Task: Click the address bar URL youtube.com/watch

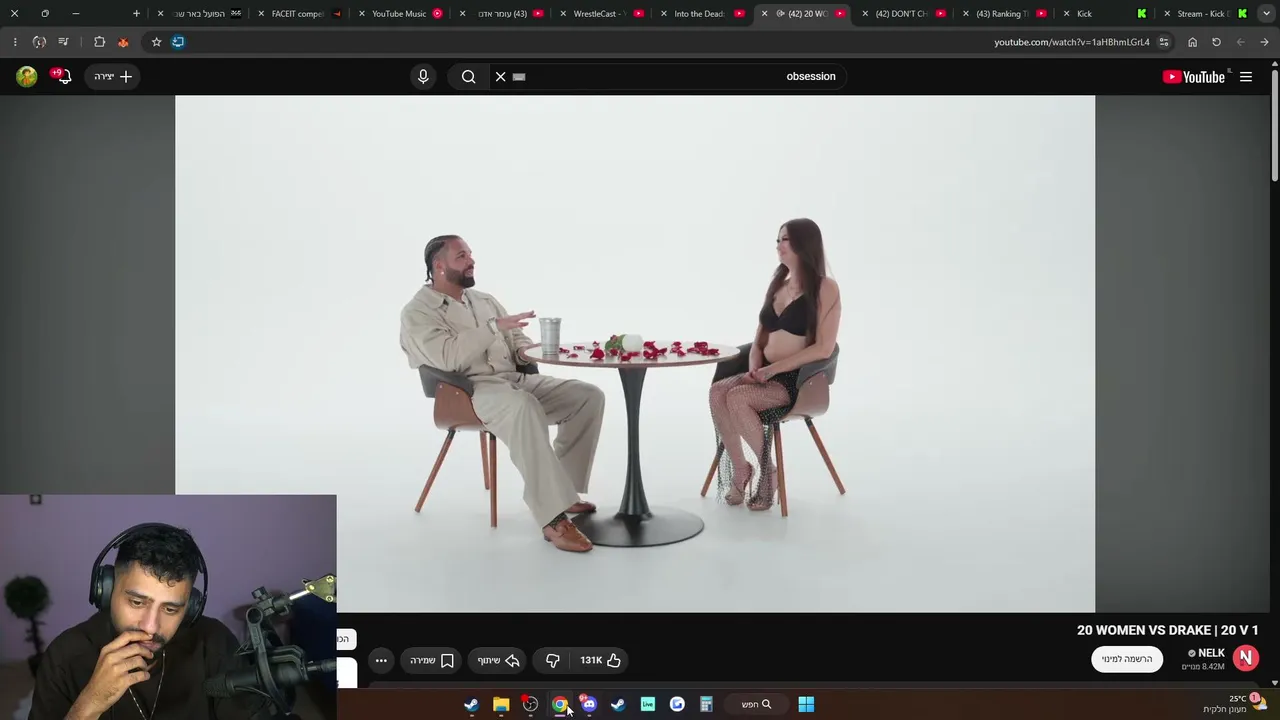Action: point(1071,42)
